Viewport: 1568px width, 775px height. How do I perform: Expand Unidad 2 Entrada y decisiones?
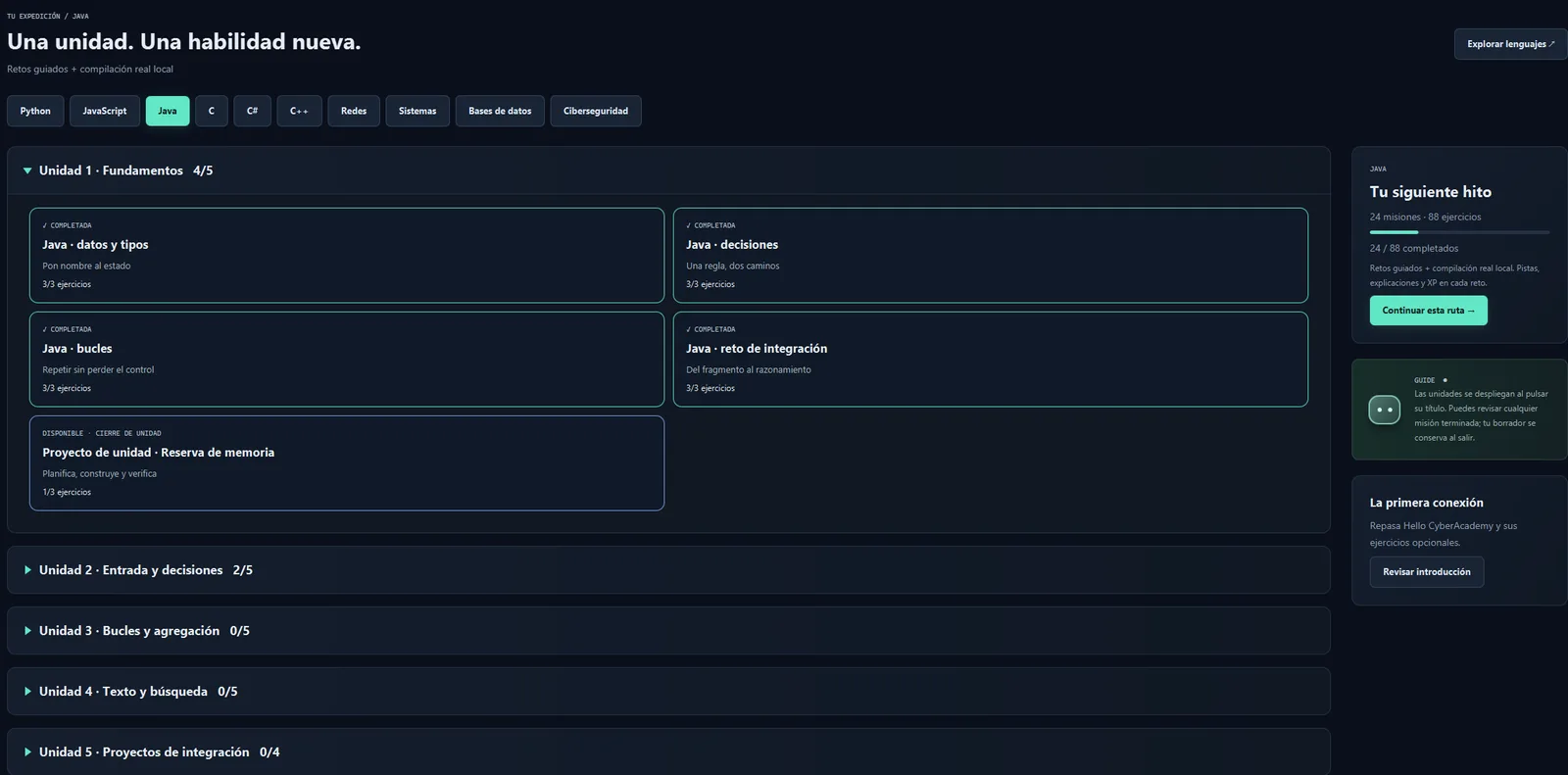click(668, 570)
